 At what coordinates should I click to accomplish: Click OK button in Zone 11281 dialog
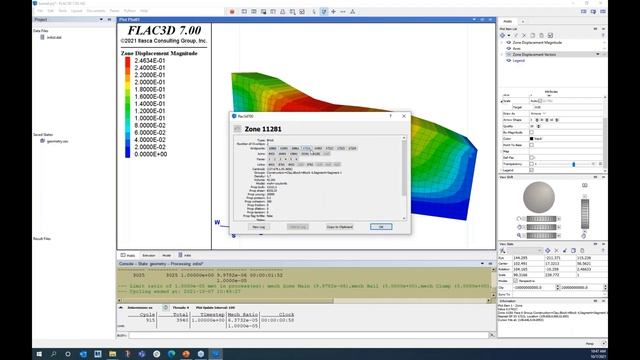coord(381,227)
